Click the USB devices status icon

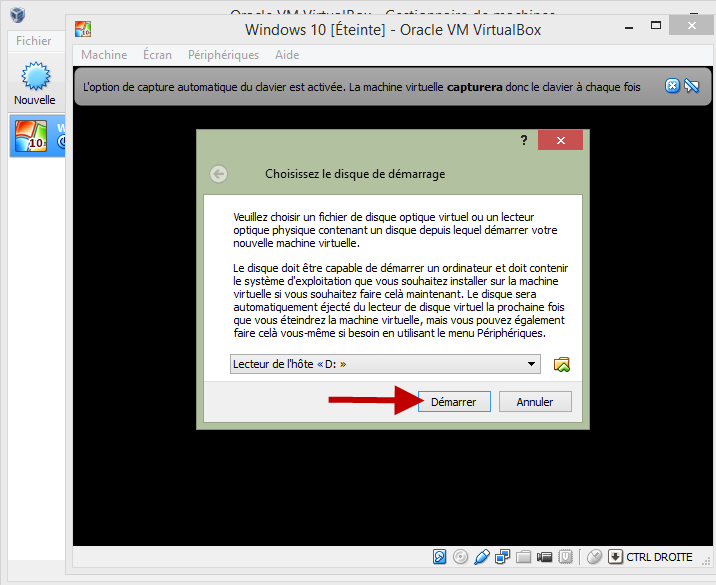pyautogui.click(x=482, y=557)
